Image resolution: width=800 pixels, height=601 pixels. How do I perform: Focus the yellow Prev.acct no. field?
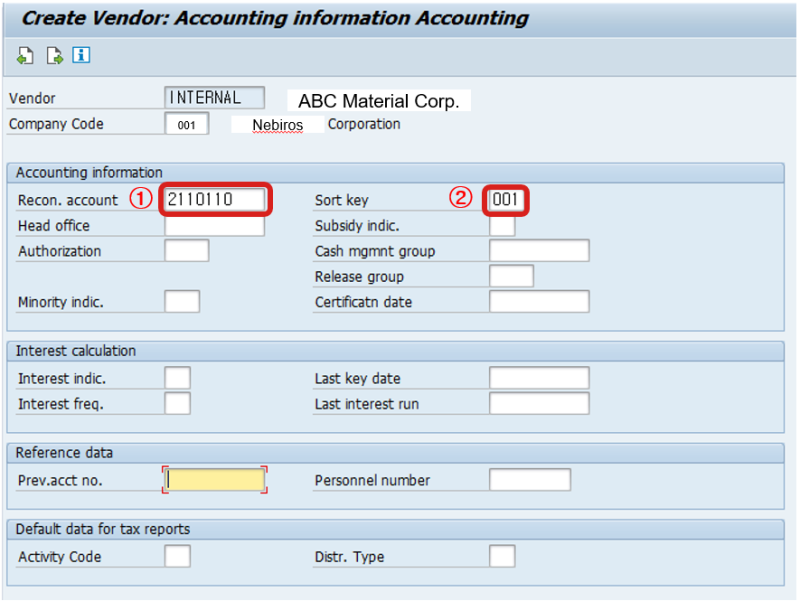[215, 480]
